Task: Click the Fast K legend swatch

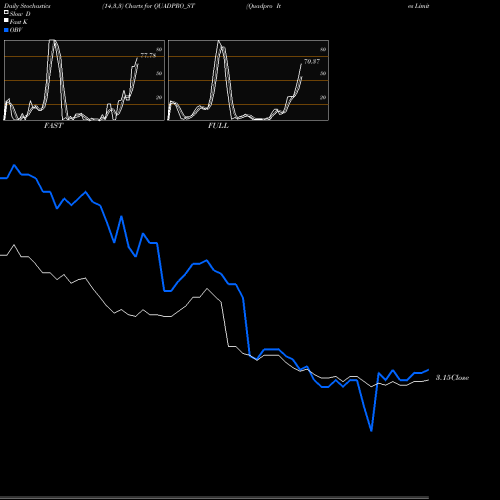Action: tap(6, 20)
